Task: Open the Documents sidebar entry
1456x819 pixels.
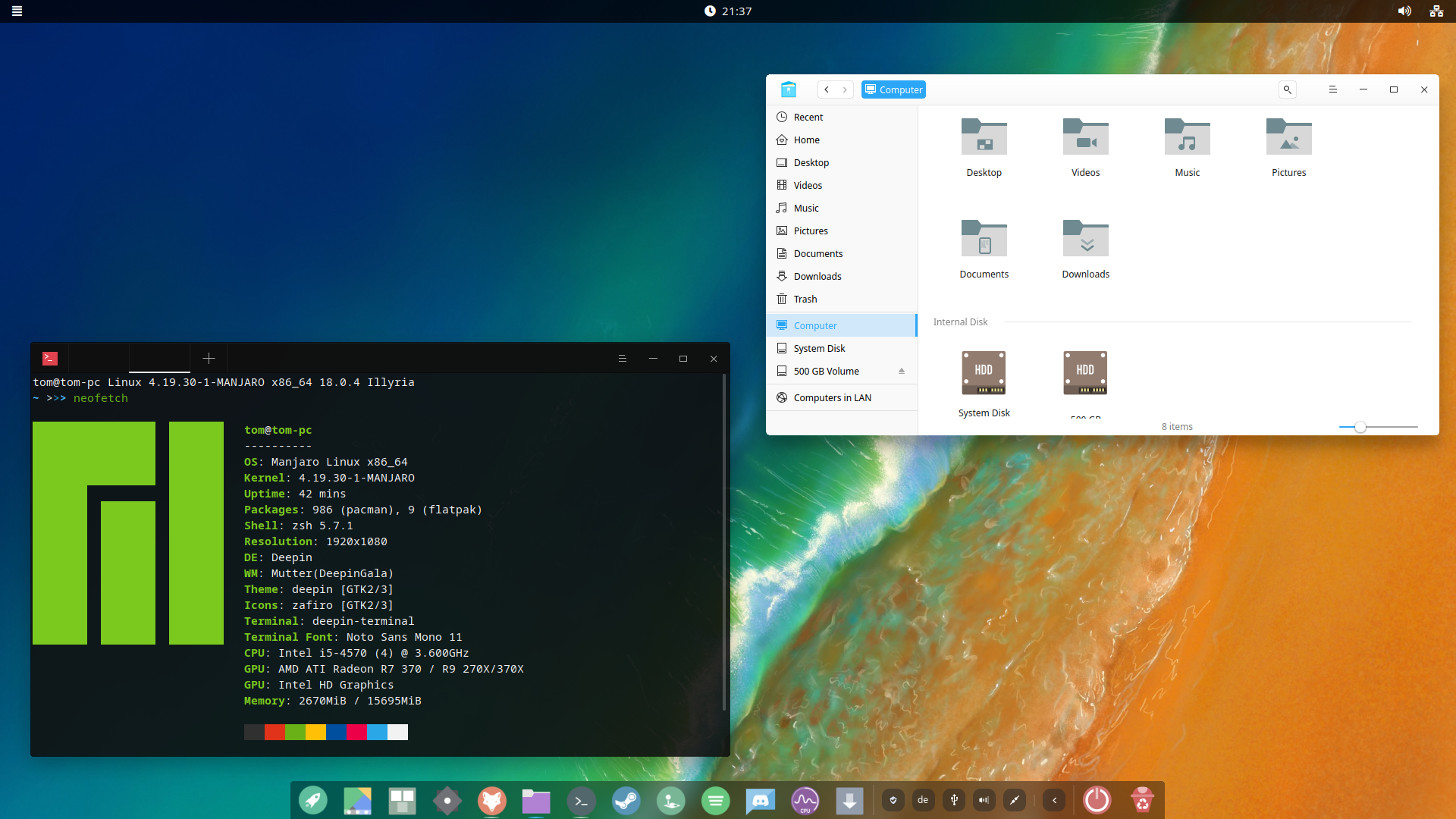Action: (x=817, y=253)
